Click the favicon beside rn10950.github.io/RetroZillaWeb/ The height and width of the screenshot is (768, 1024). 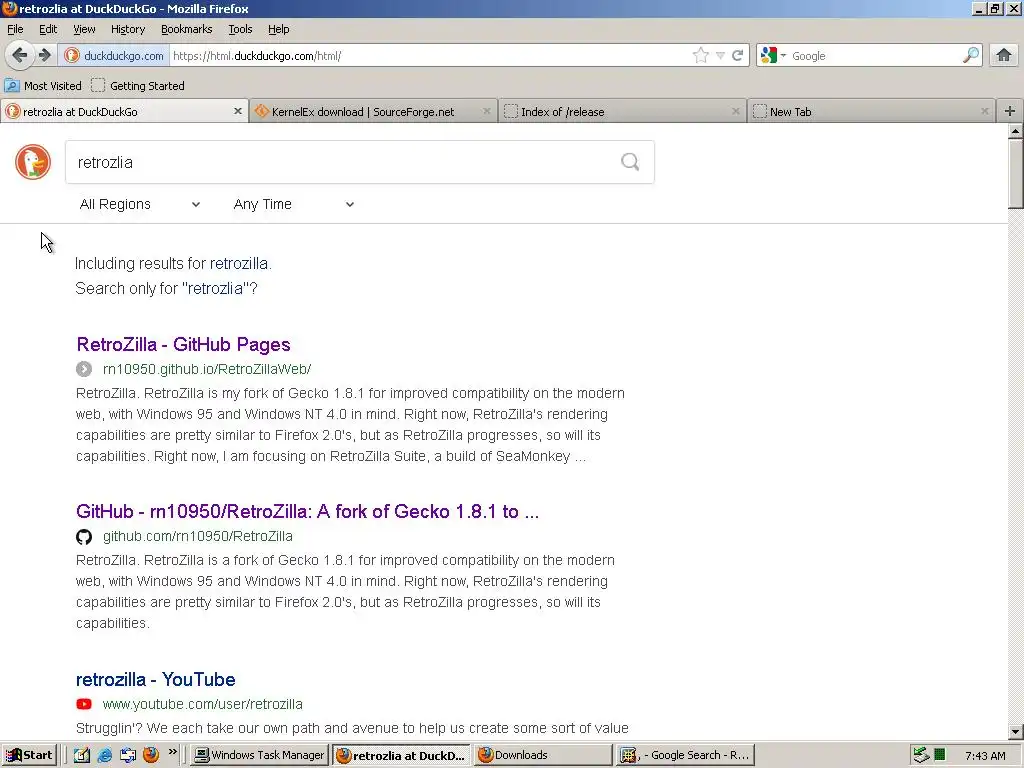[84, 369]
